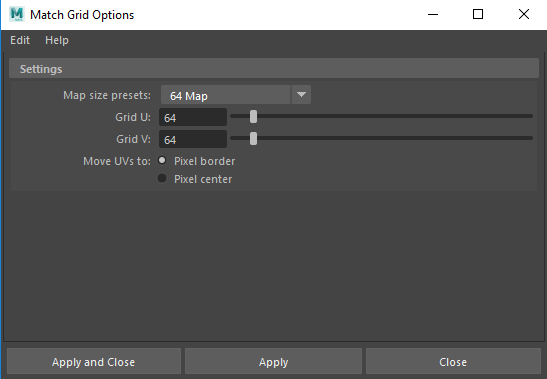The height and width of the screenshot is (379, 547).
Task: Click the Apply and Close button
Action: [x=93, y=362]
